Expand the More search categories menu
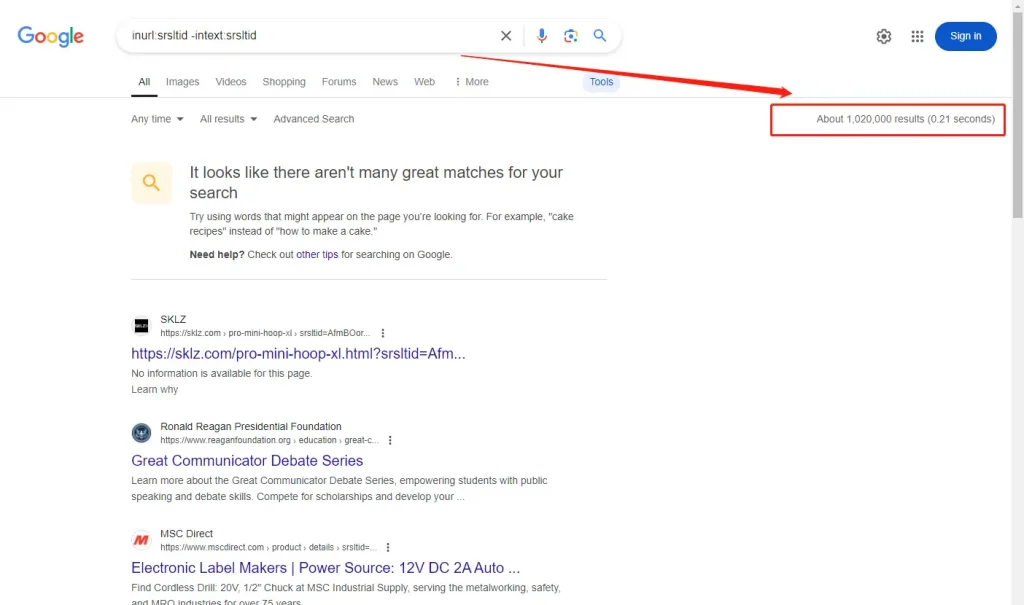 tap(472, 82)
